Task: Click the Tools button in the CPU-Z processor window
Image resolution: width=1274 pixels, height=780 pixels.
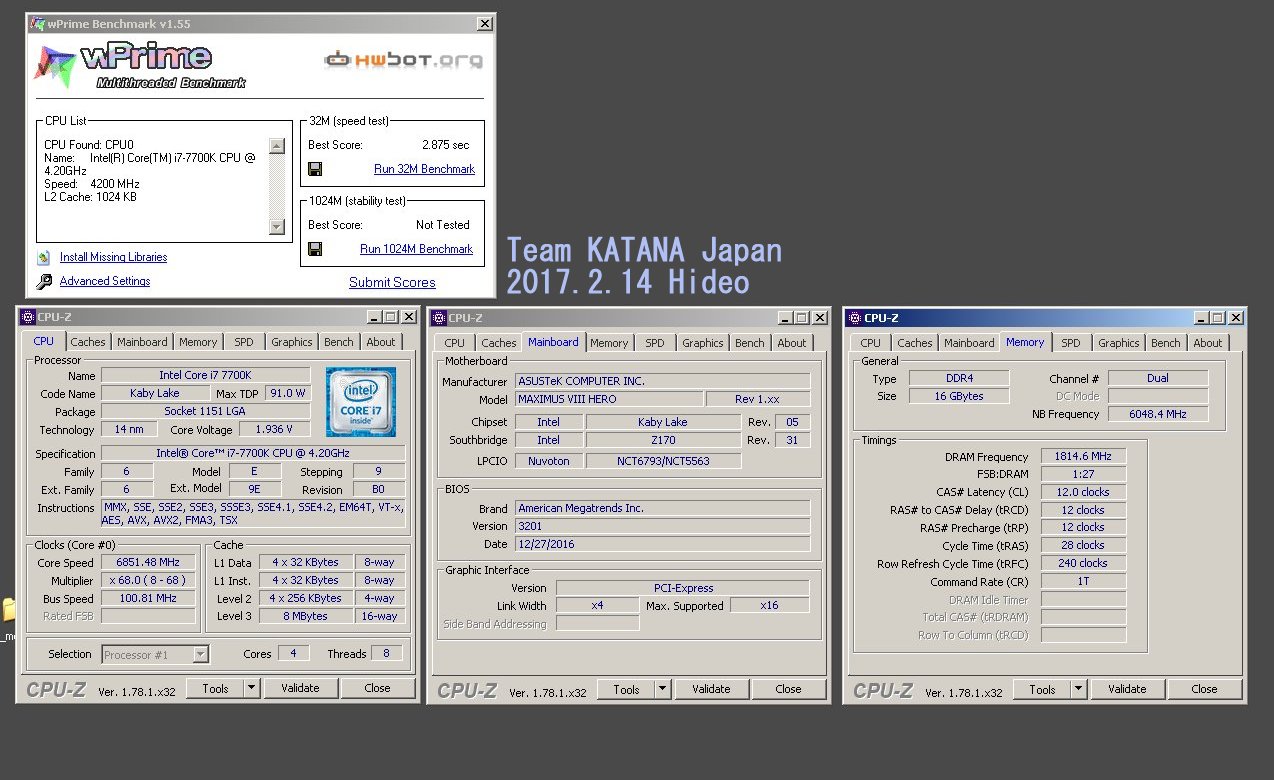Action: (x=215, y=688)
